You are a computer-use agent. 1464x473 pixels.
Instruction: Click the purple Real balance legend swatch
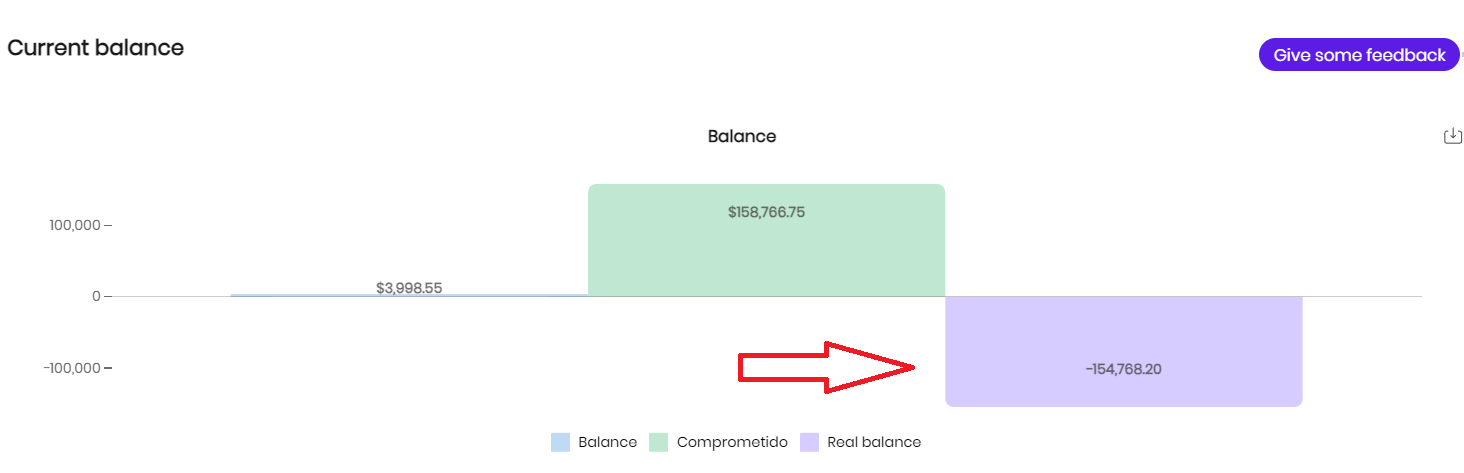(809, 442)
